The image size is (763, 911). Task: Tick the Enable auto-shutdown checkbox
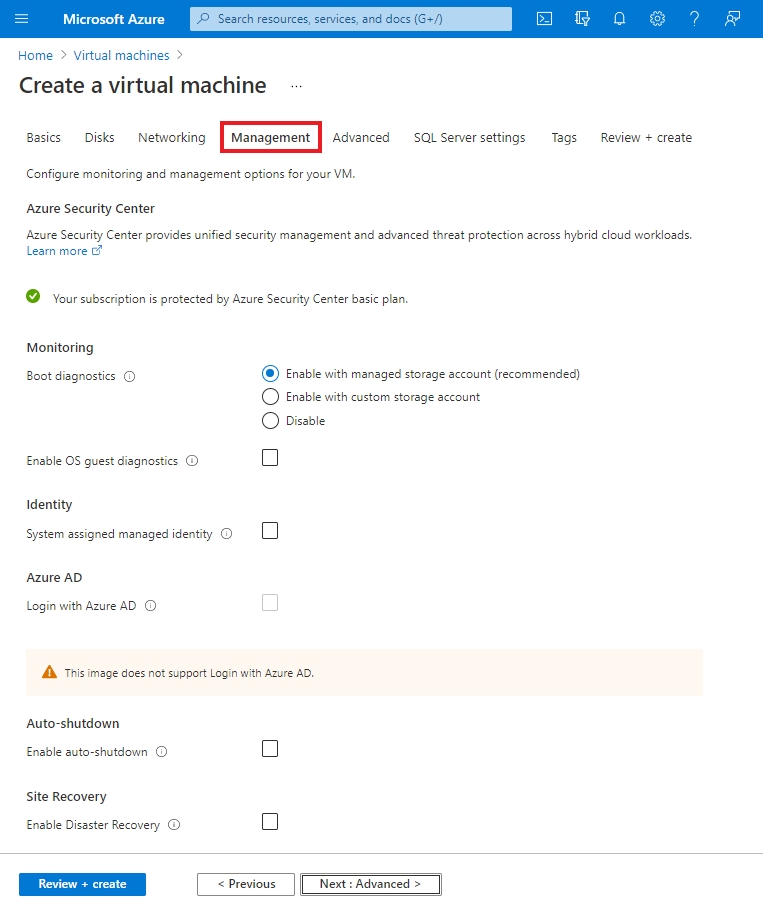click(270, 749)
